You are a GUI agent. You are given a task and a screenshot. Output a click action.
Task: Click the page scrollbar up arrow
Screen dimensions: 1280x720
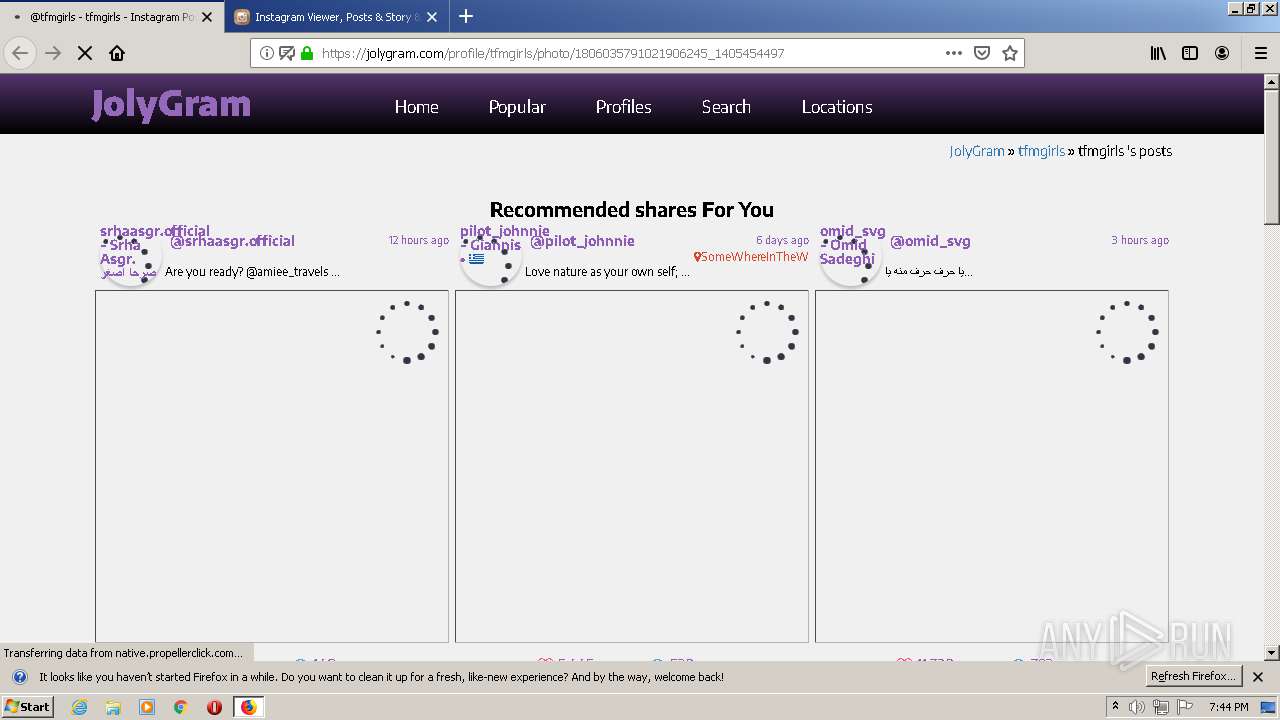(1272, 82)
